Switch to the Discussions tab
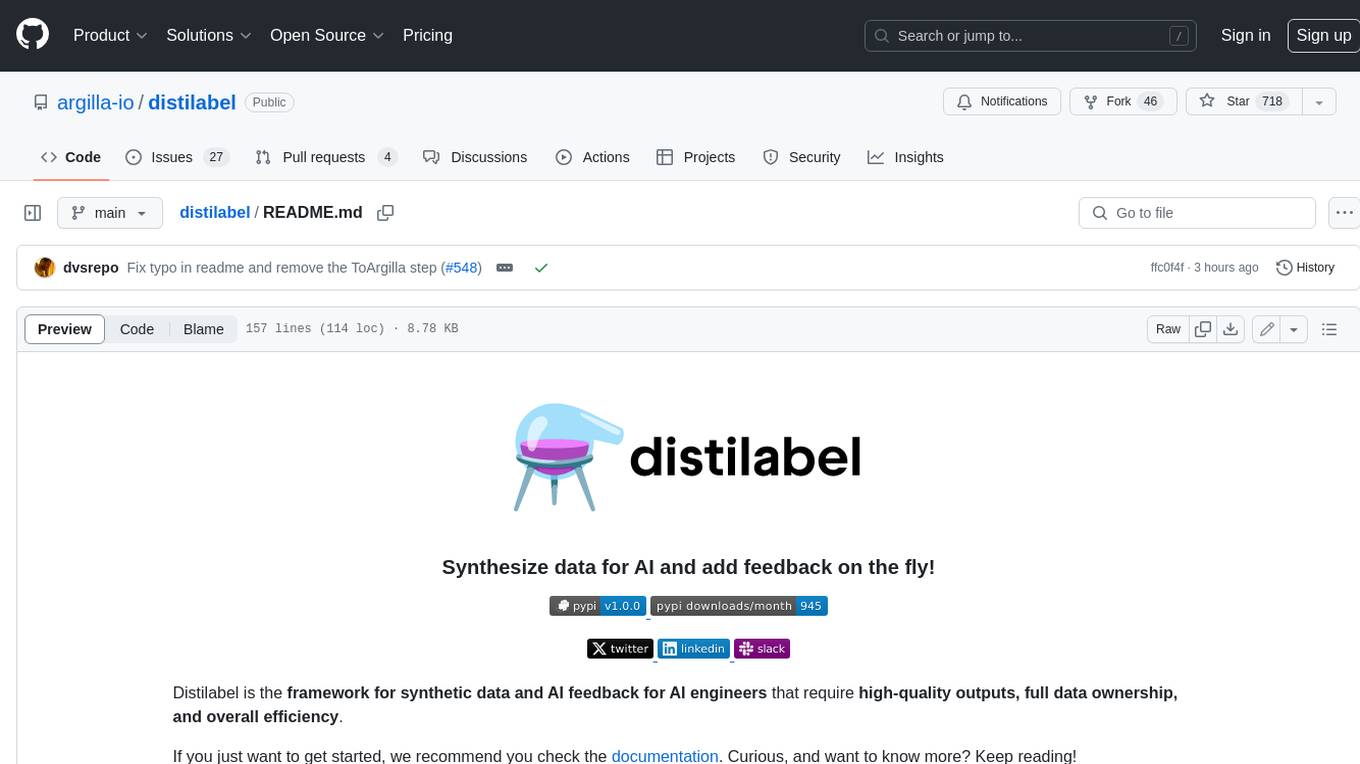The width and height of the screenshot is (1360, 764). point(475,157)
